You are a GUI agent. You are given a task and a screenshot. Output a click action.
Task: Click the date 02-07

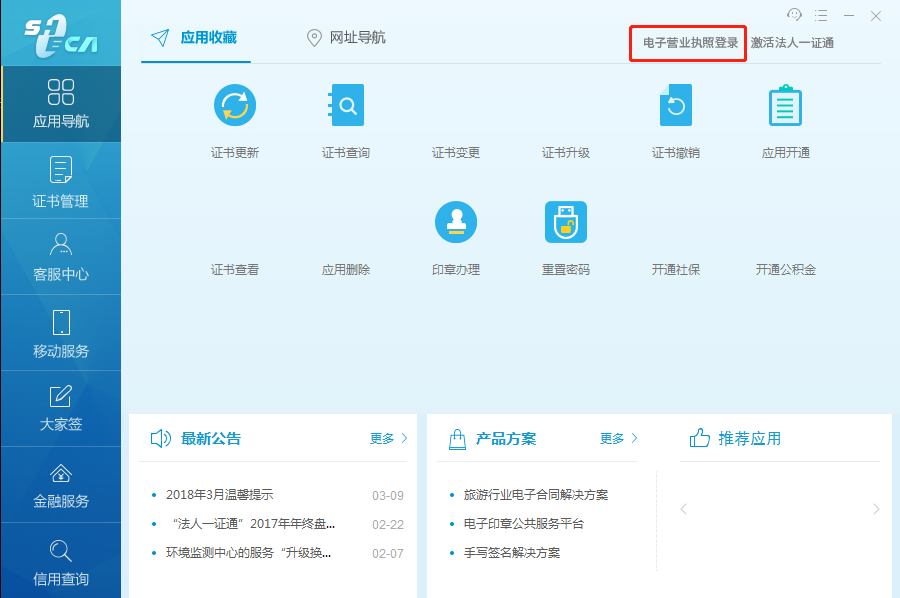(x=387, y=554)
